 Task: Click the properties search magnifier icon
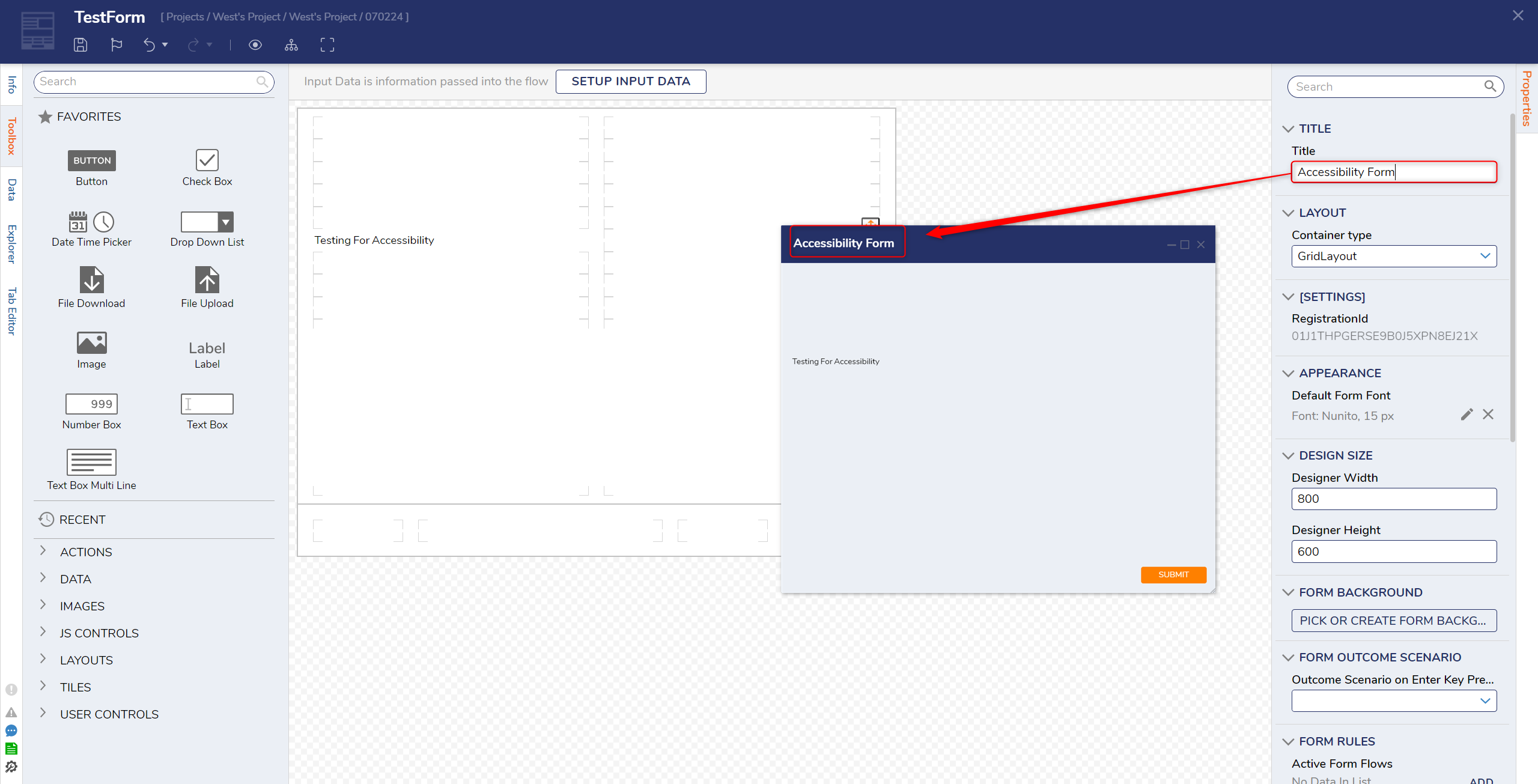pyautogui.click(x=1490, y=87)
